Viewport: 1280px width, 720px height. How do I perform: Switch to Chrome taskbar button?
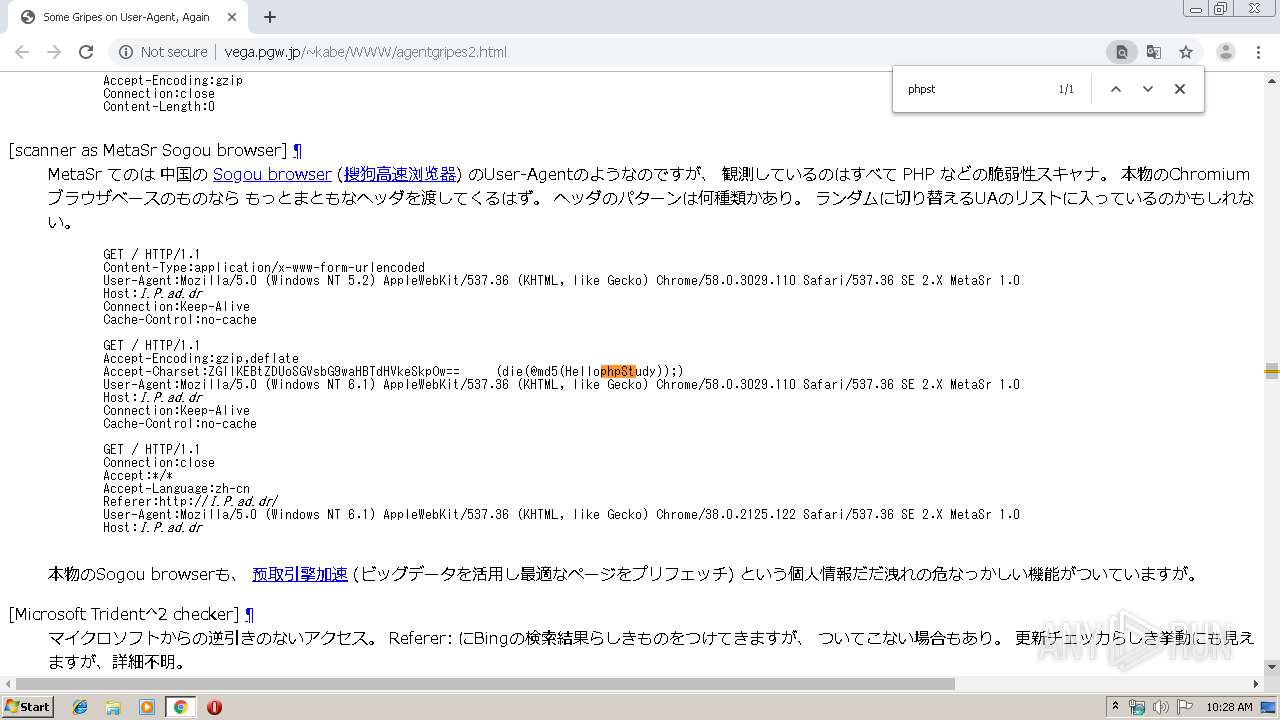(x=180, y=707)
